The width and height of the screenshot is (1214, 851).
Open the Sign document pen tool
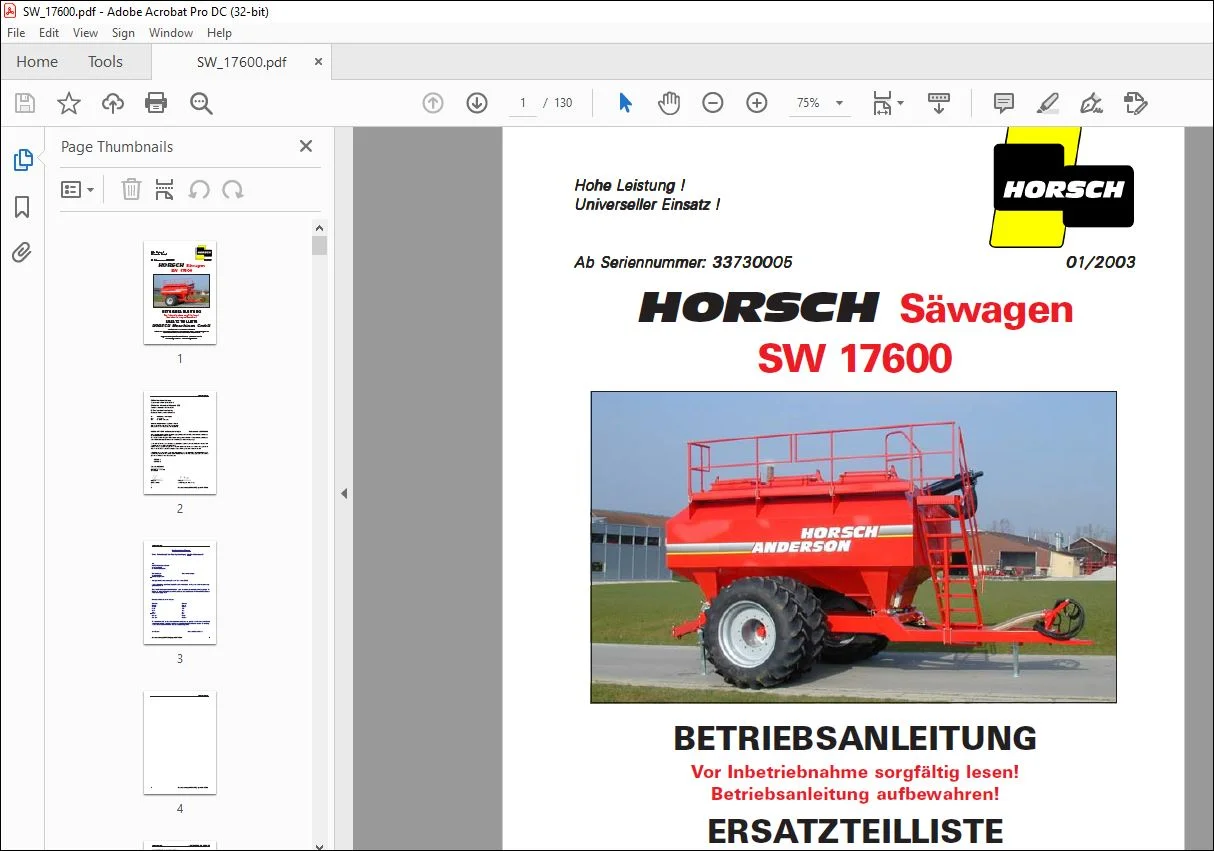(x=1092, y=103)
